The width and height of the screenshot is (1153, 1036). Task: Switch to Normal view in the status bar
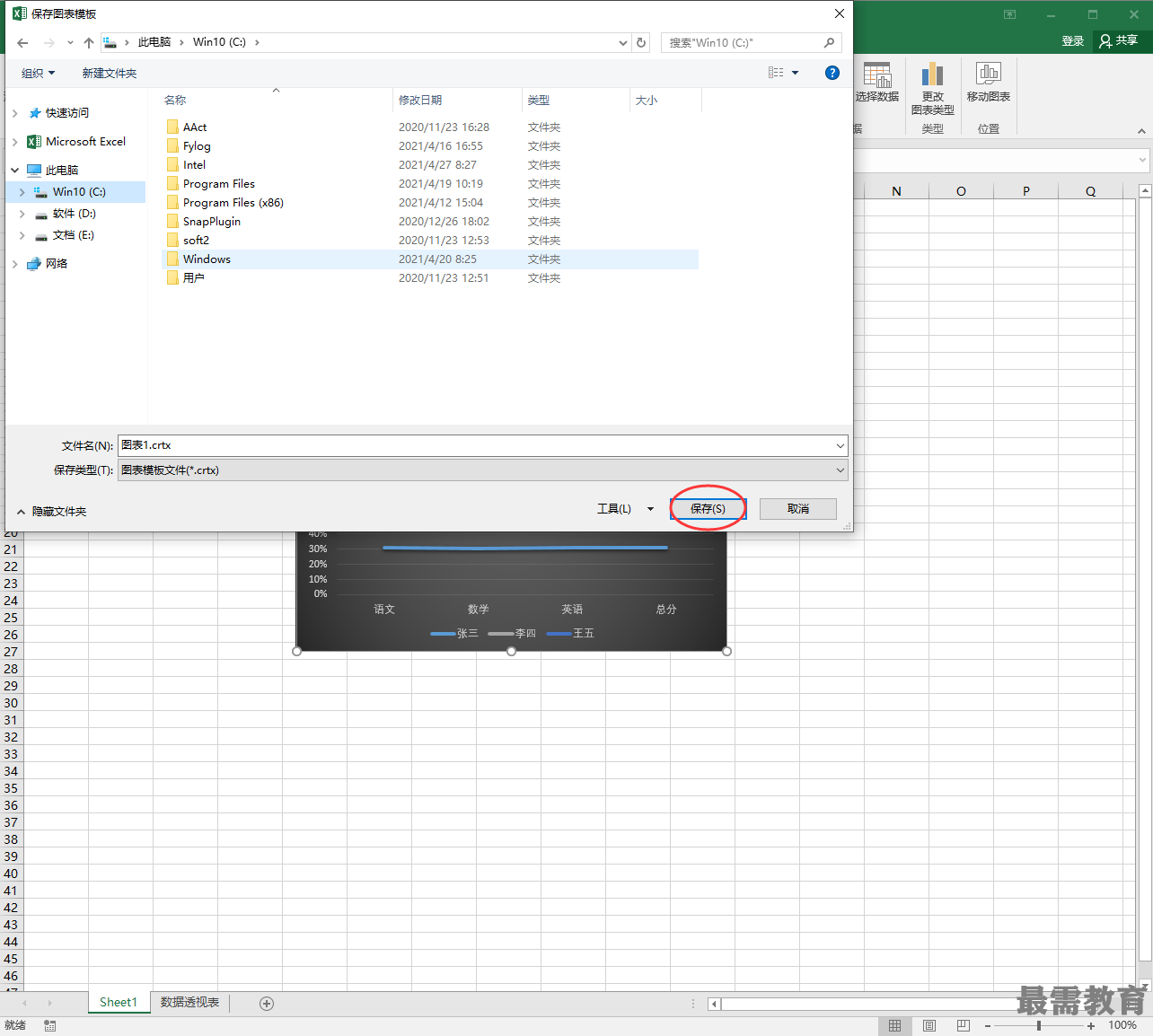(x=894, y=1025)
